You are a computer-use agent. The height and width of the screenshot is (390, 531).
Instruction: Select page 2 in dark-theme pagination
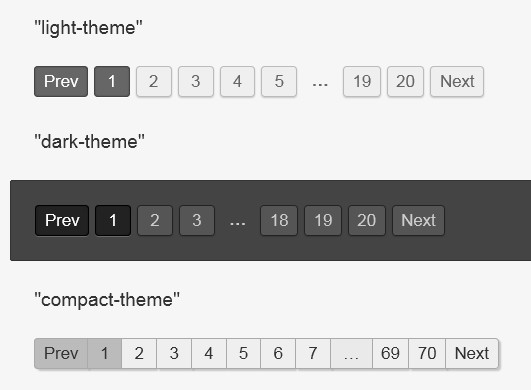point(155,220)
